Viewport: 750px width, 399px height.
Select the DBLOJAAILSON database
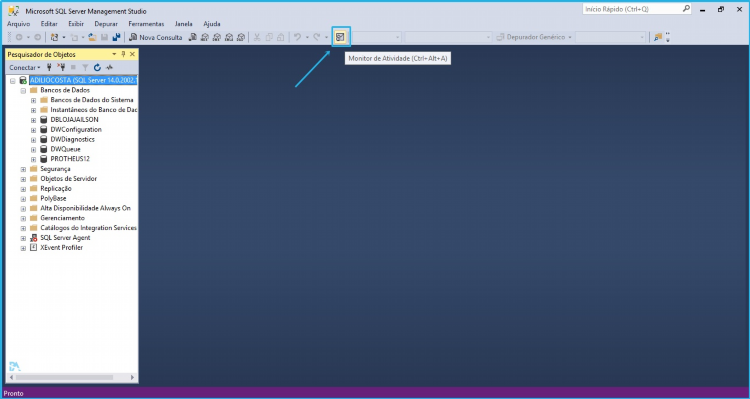point(74,120)
